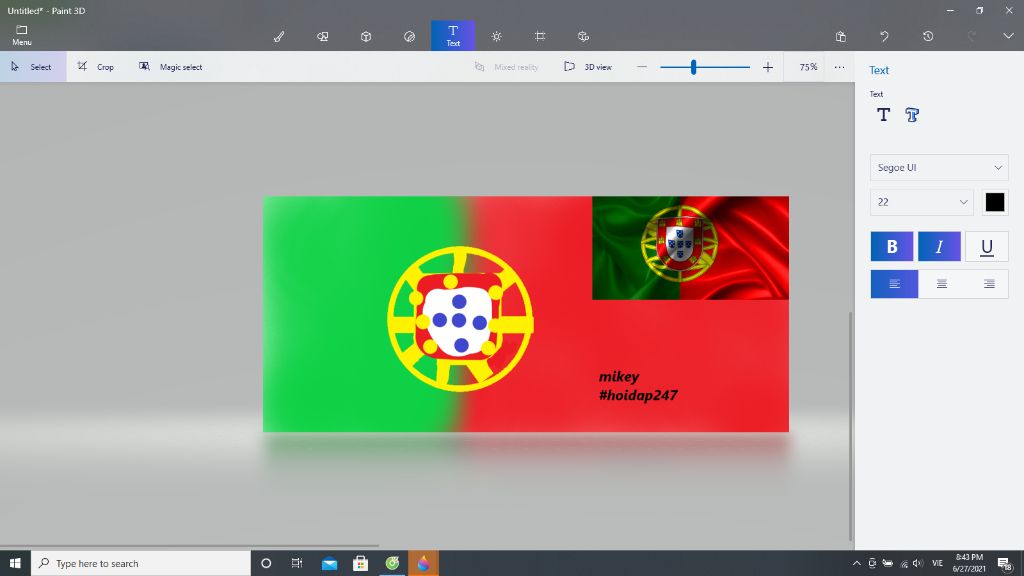Open the notification center

(x=1004, y=563)
